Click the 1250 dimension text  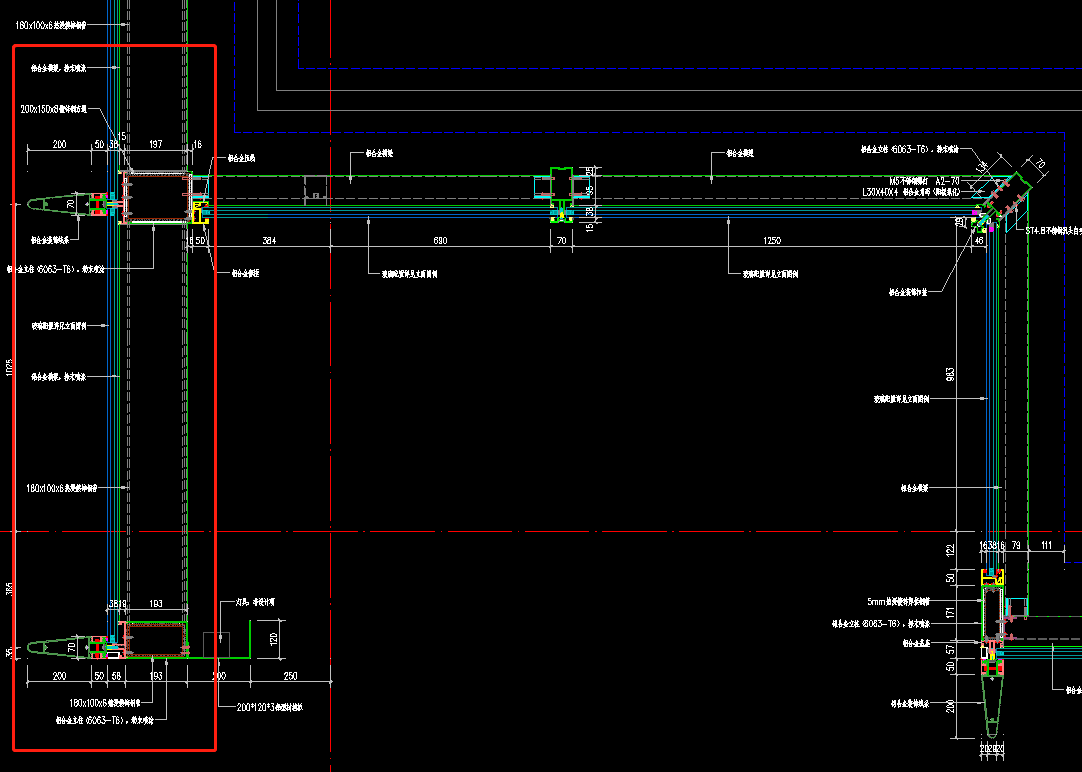[x=771, y=241]
